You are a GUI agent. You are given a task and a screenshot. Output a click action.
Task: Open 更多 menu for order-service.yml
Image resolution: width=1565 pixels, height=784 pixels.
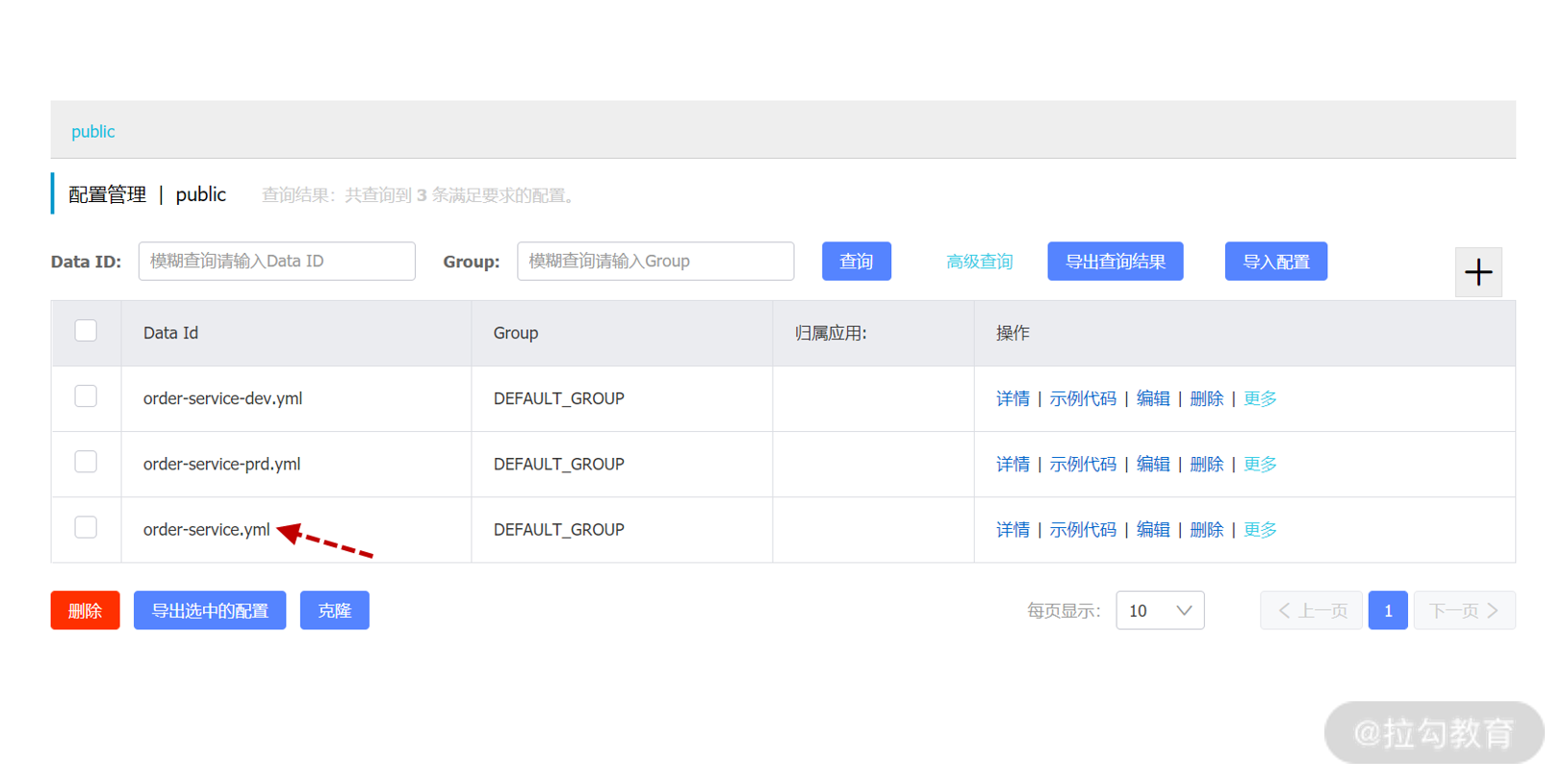click(x=1260, y=529)
